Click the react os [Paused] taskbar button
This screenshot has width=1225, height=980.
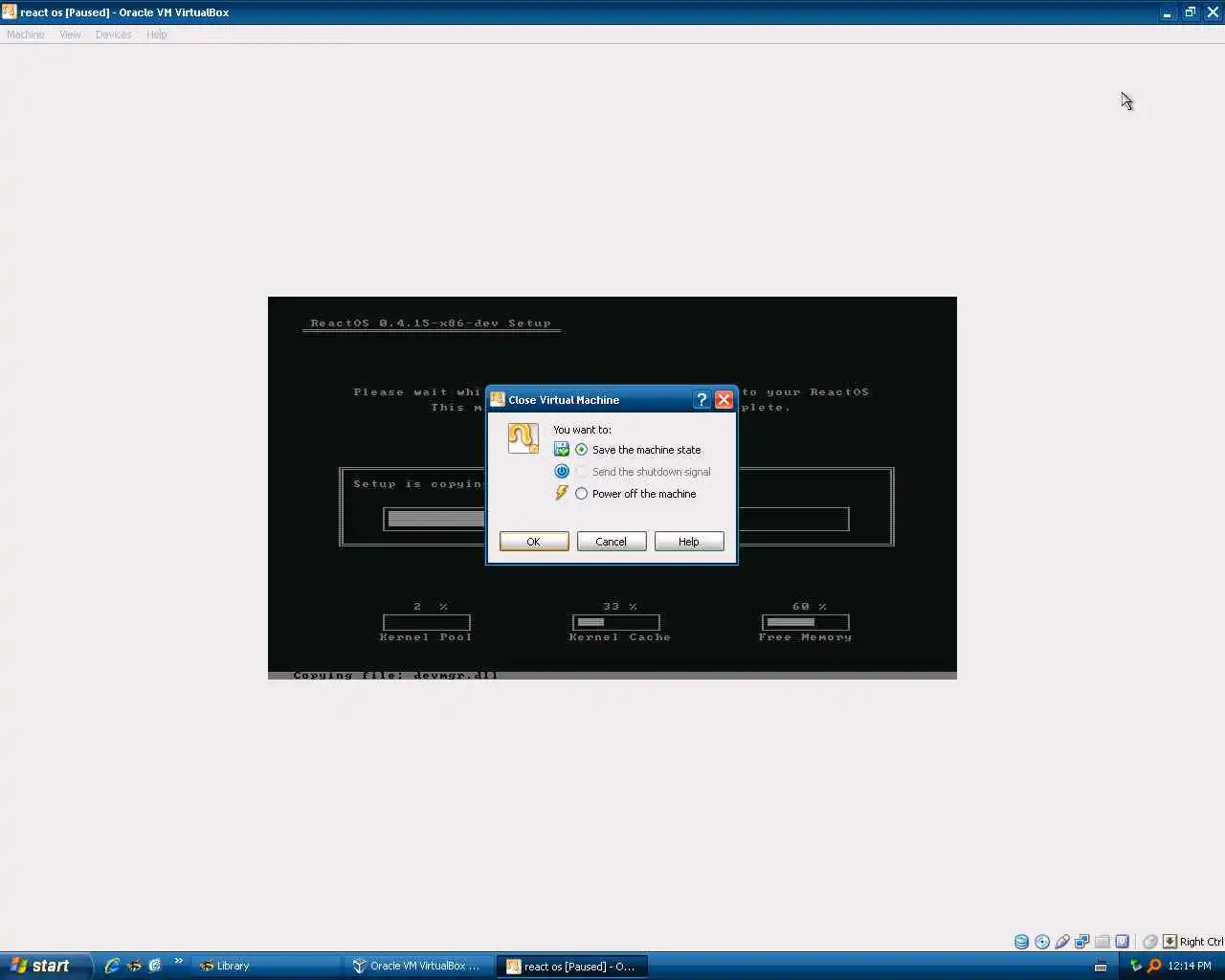point(573,966)
